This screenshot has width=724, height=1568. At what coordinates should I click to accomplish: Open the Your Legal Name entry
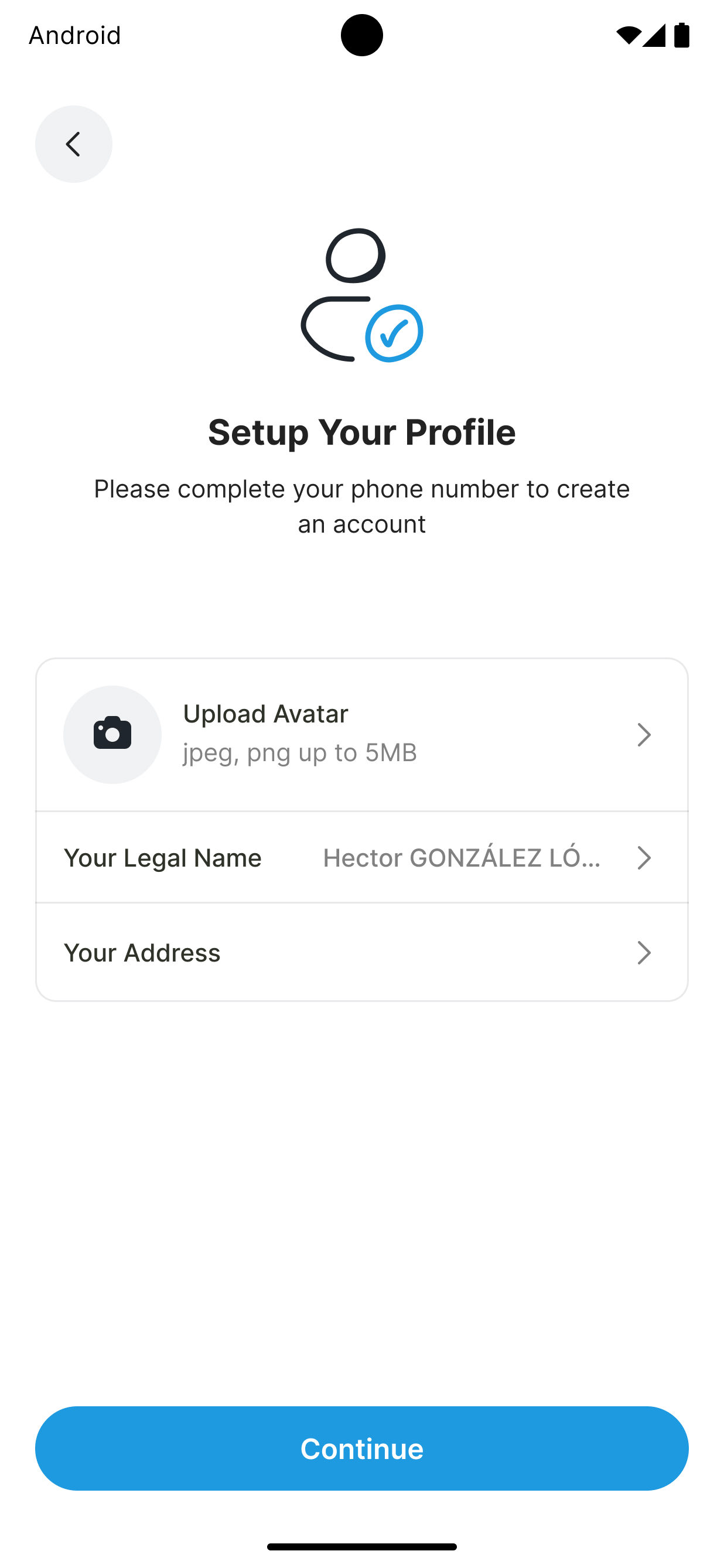point(162,858)
